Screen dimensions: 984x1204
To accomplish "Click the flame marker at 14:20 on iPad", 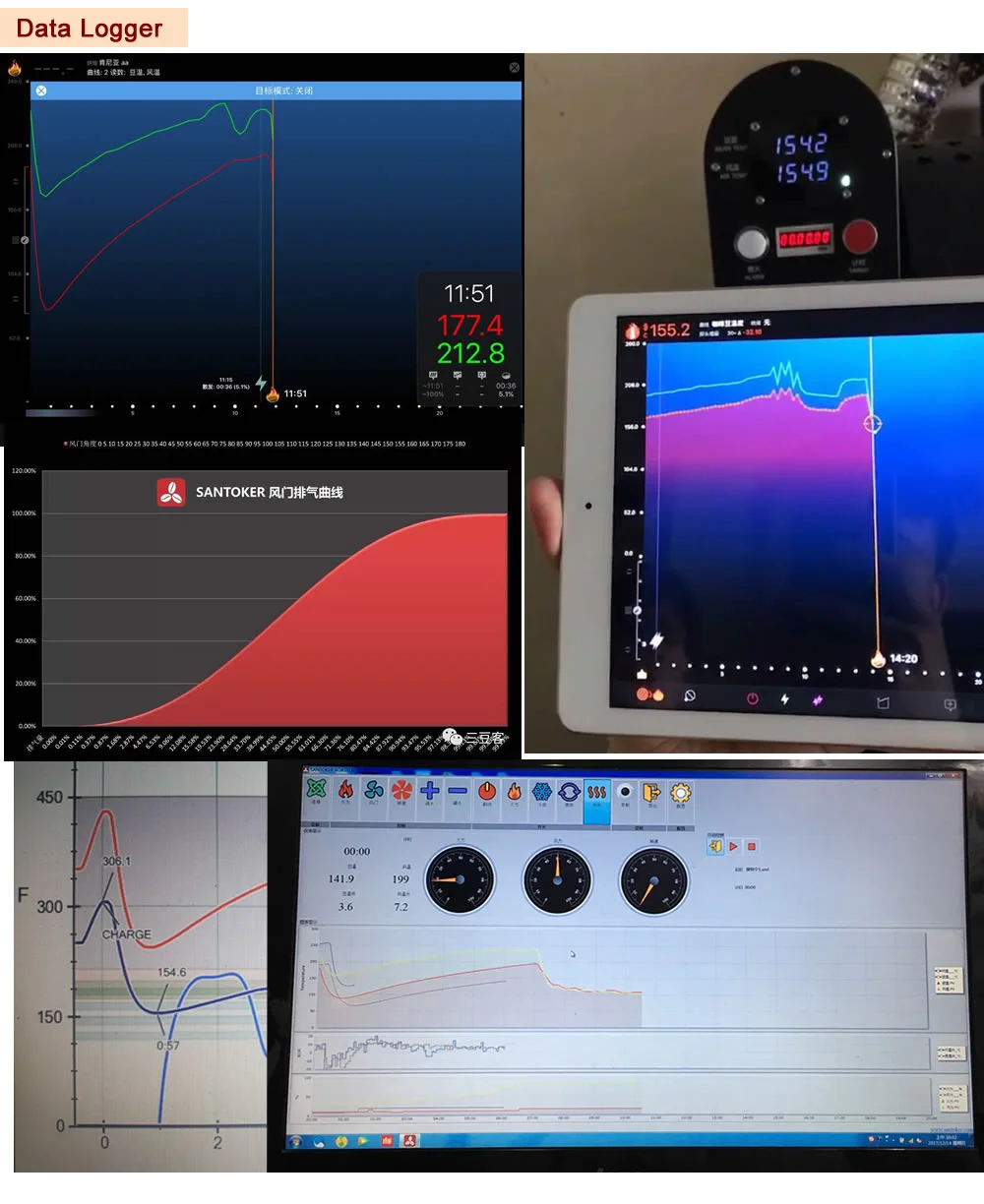I will 878,660.
